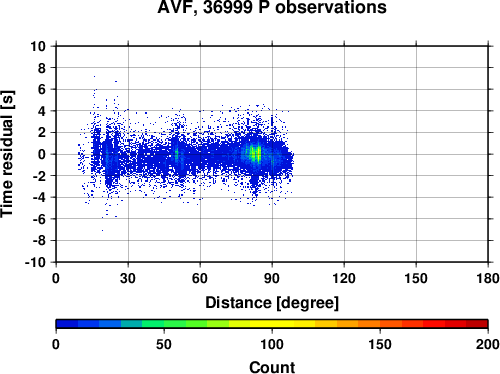Screen dimensions: 500x374
Task: Click the green-yellow density hotspot near 85 degrees
Action: pyautogui.click(x=255, y=154)
